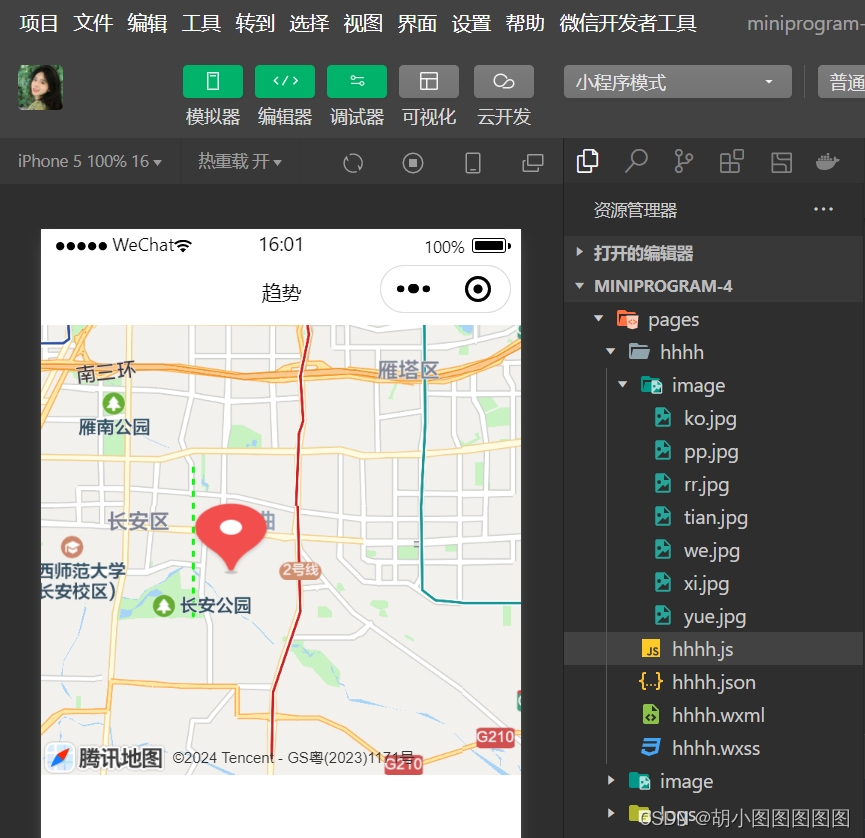This screenshot has width=865, height=838.
Task: Open the yue.jpg file
Action: [715, 616]
